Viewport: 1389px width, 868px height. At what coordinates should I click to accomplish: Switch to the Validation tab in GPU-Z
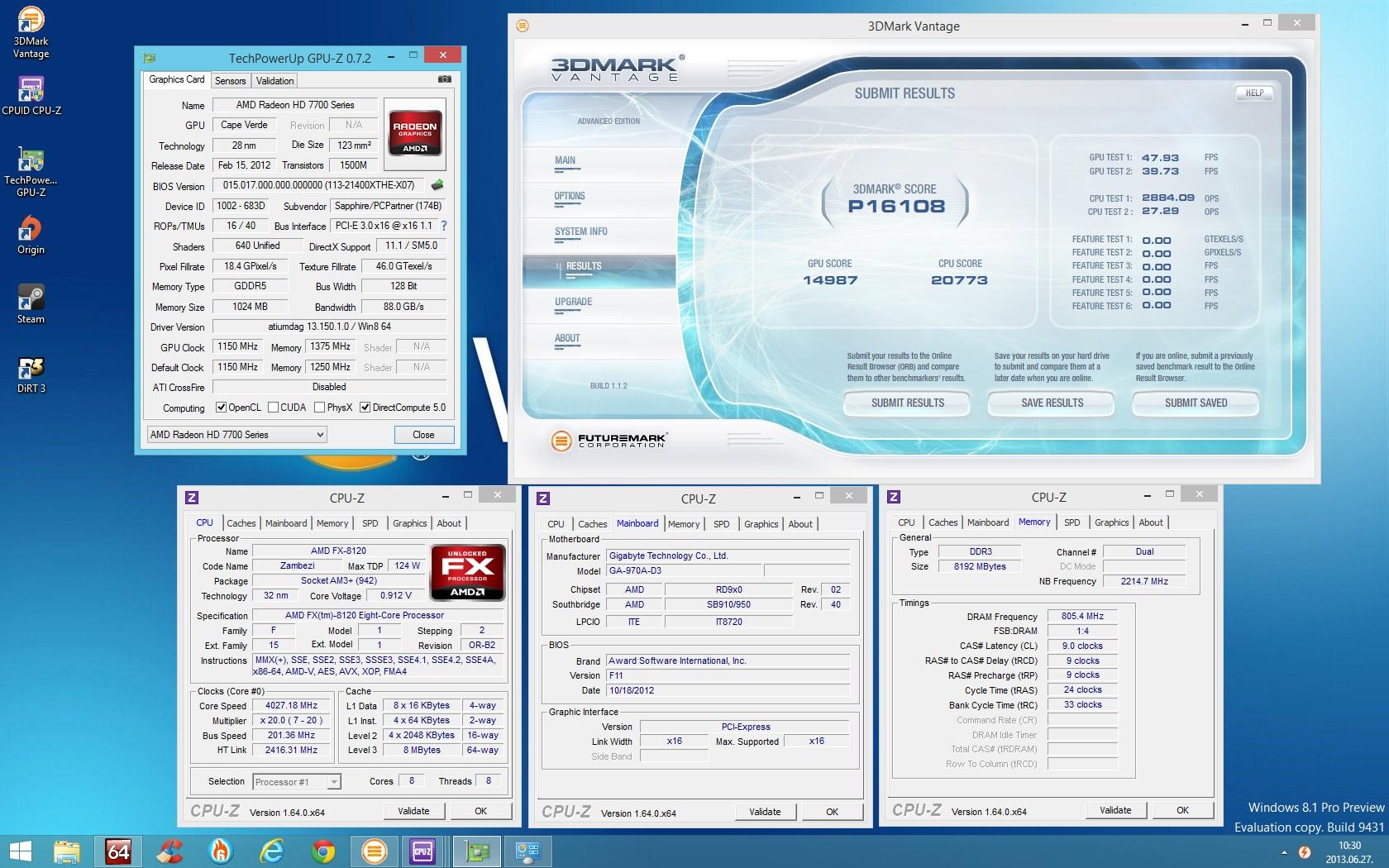(x=274, y=81)
